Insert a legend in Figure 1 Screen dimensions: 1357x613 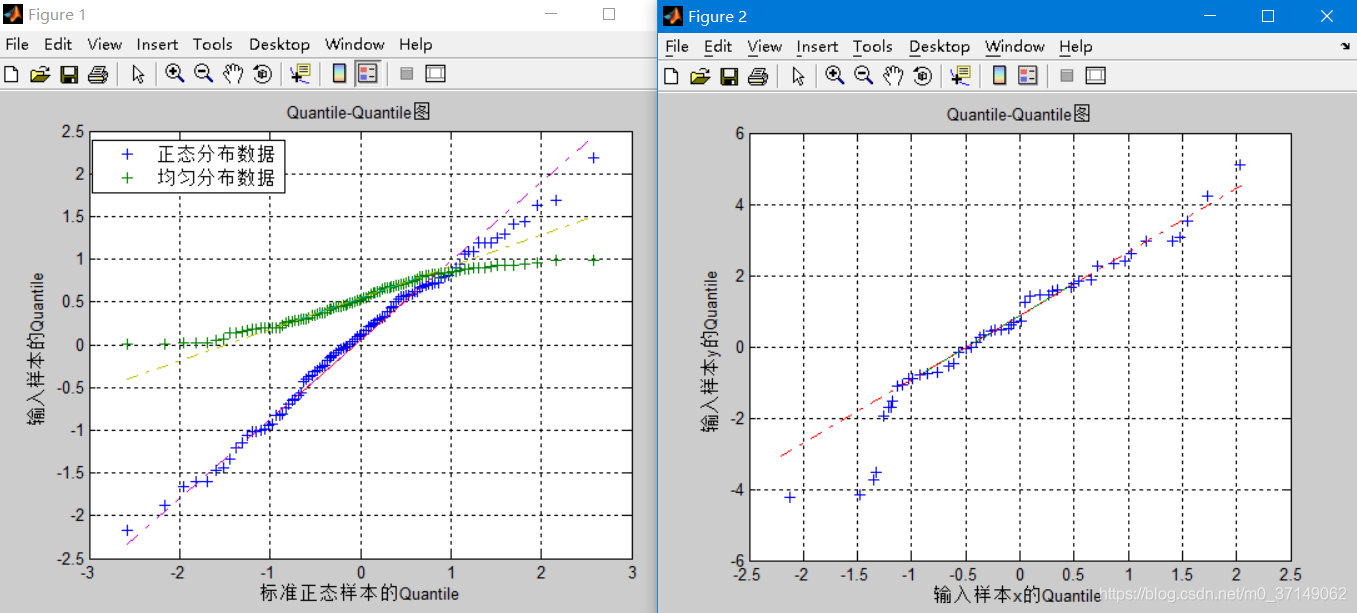click(367, 73)
